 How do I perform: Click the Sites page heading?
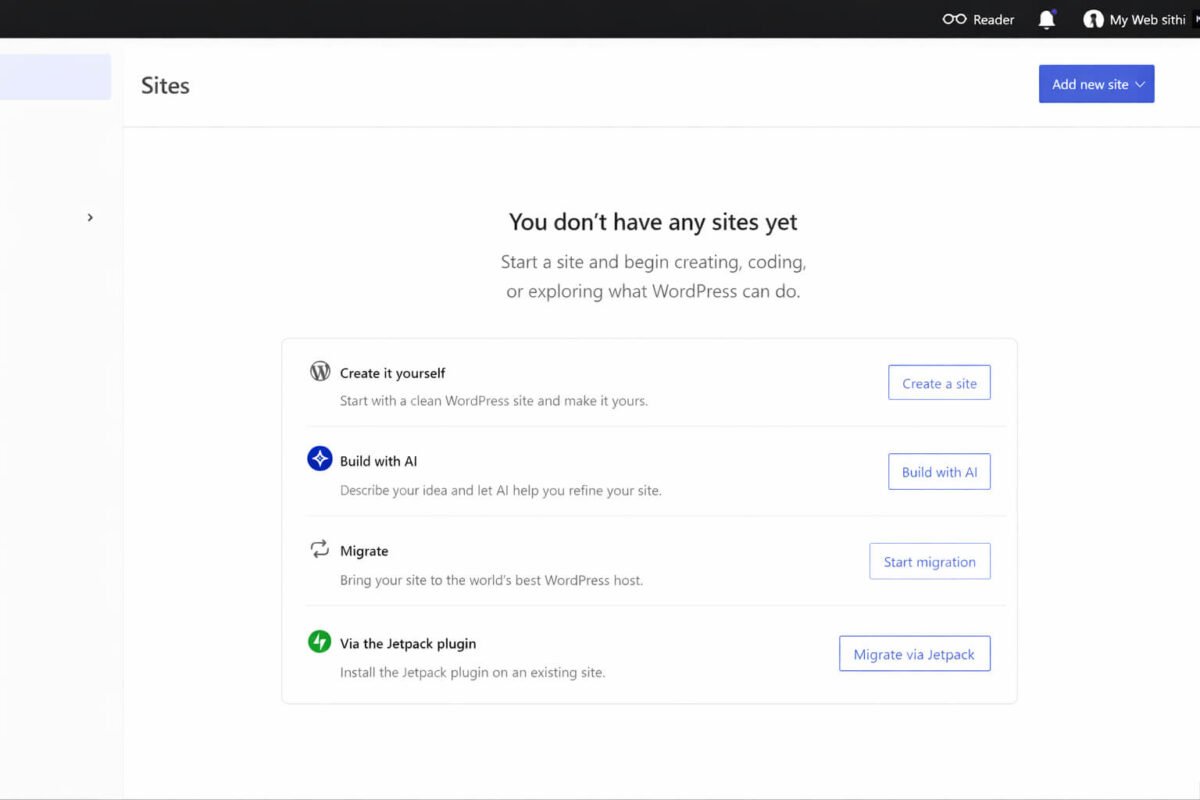pos(165,85)
